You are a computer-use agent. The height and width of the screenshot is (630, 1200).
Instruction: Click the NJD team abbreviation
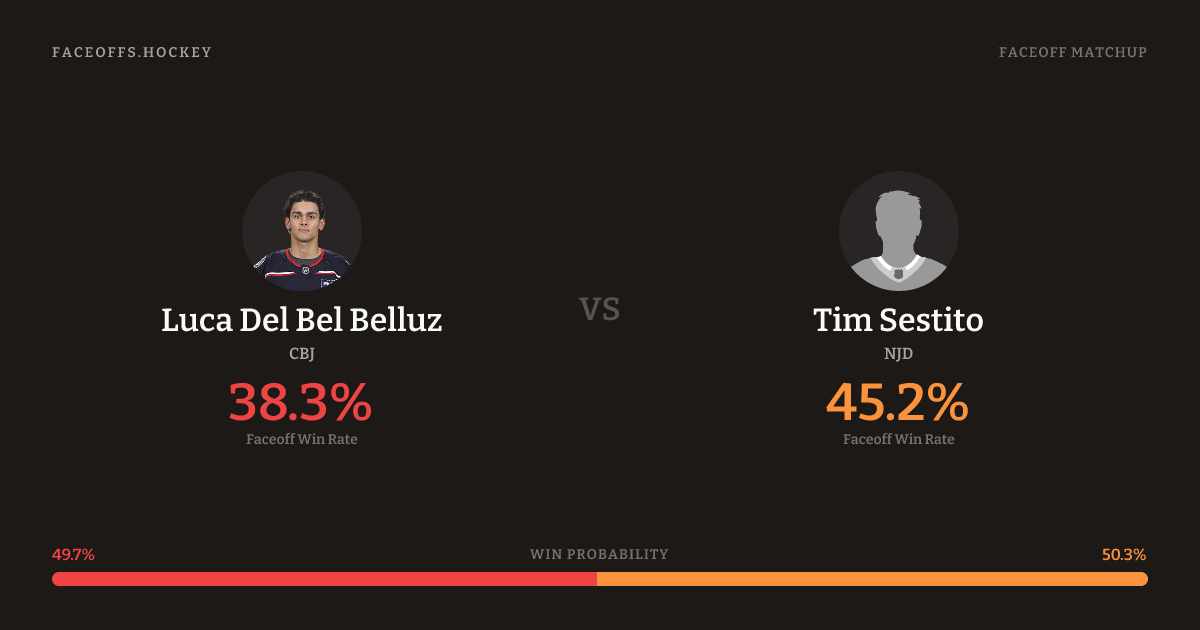[x=898, y=353]
